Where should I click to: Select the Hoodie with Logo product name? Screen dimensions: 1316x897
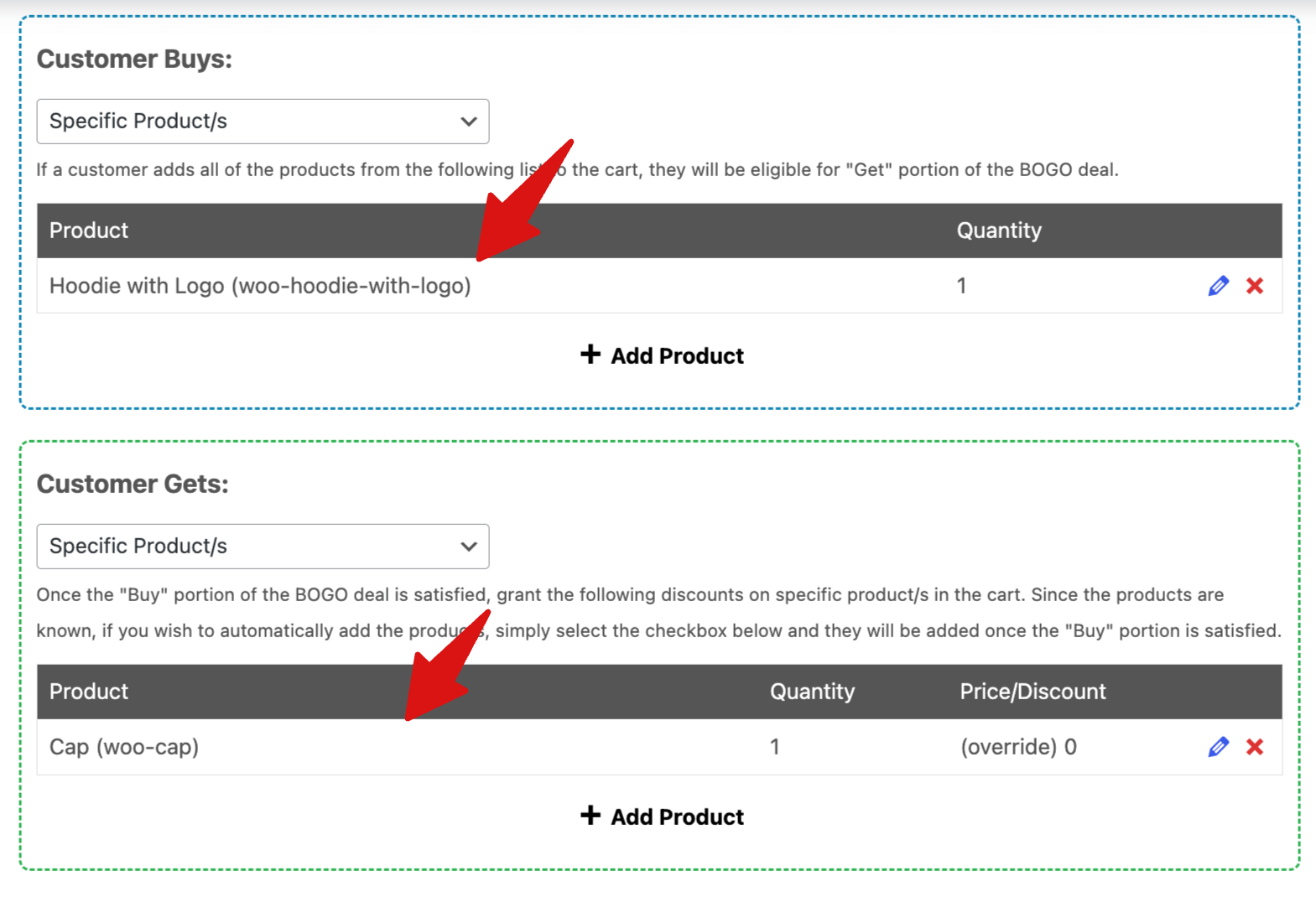[x=260, y=286]
